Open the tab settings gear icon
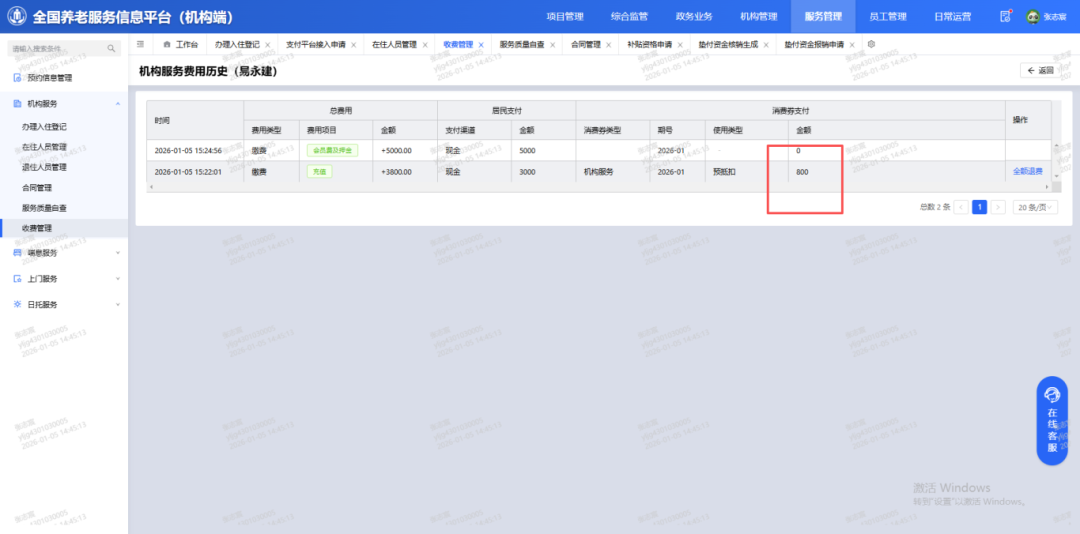Viewport: 1080px width, 534px height. 871,44
